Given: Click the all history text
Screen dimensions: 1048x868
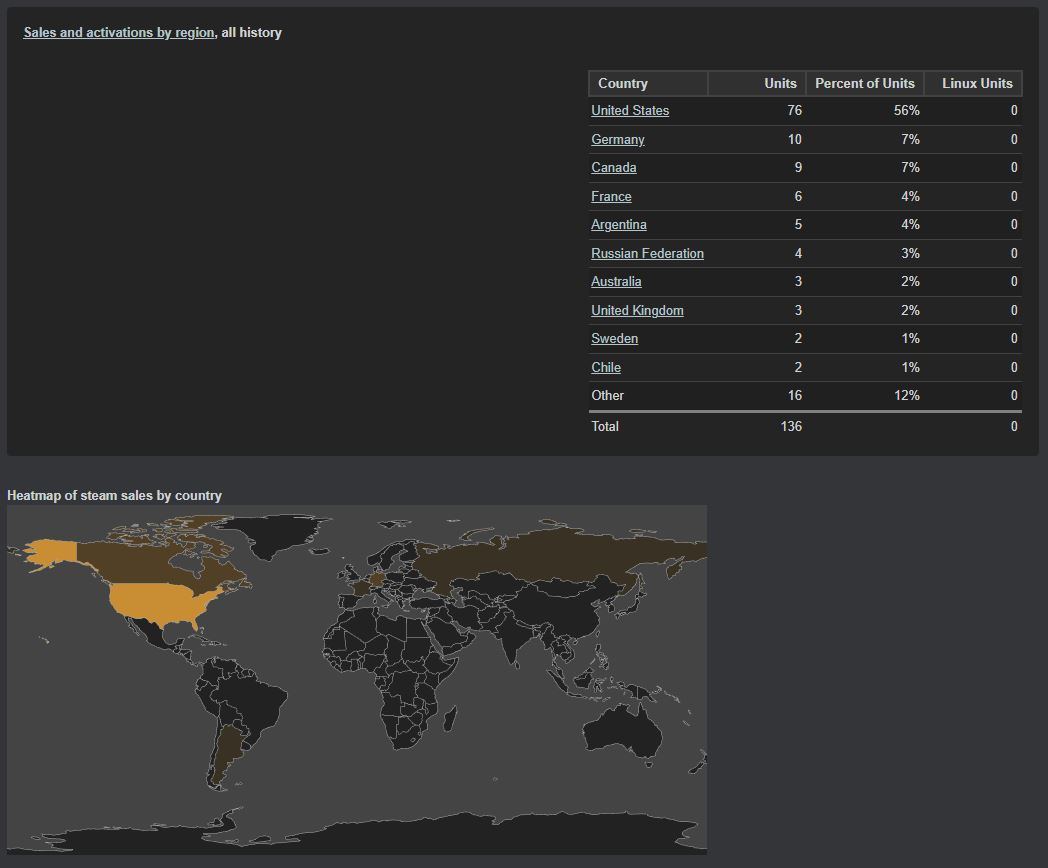Looking at the screenshot, I should [251, 33].
